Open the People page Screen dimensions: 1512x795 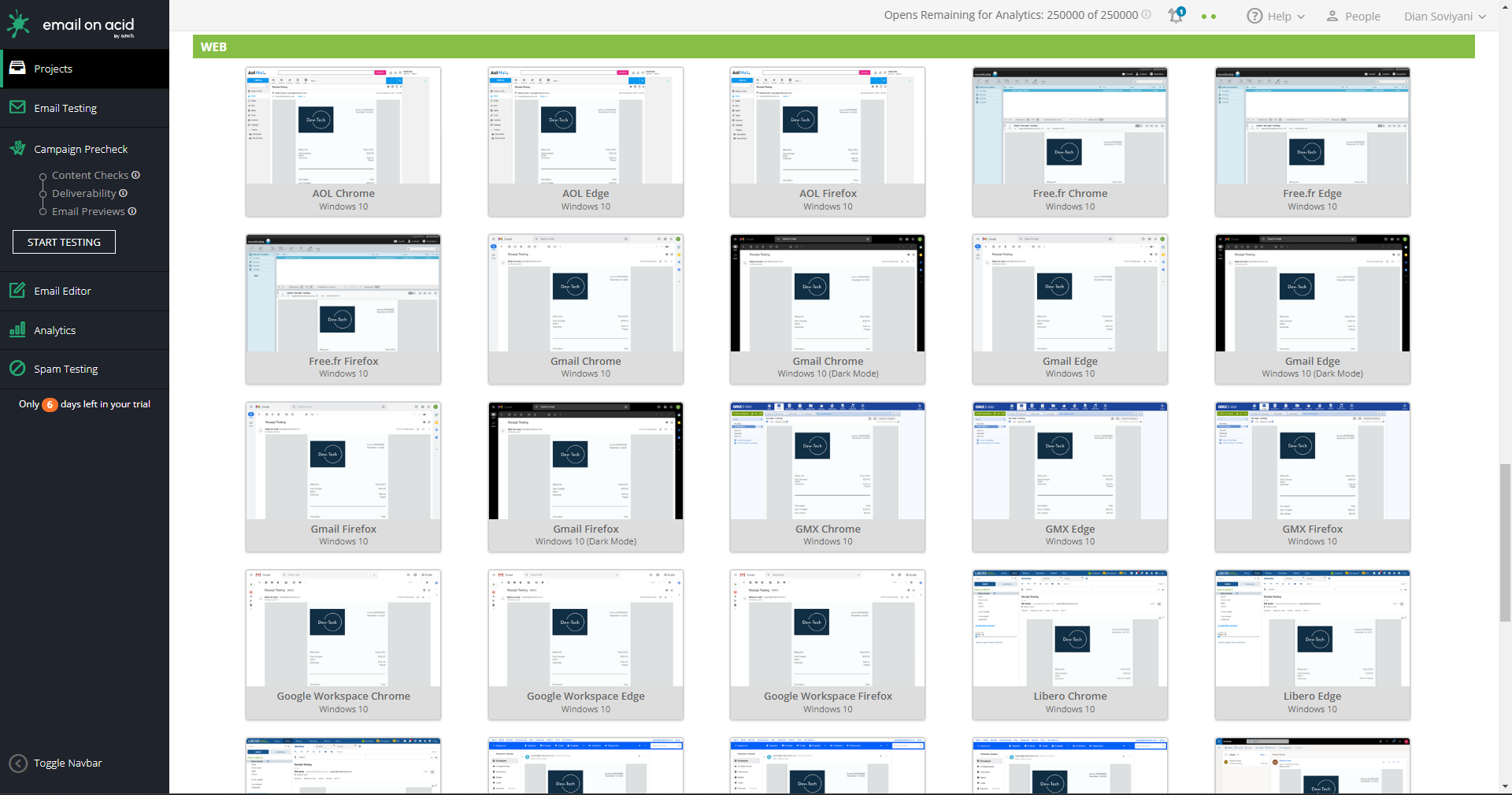pos(1354,16)
